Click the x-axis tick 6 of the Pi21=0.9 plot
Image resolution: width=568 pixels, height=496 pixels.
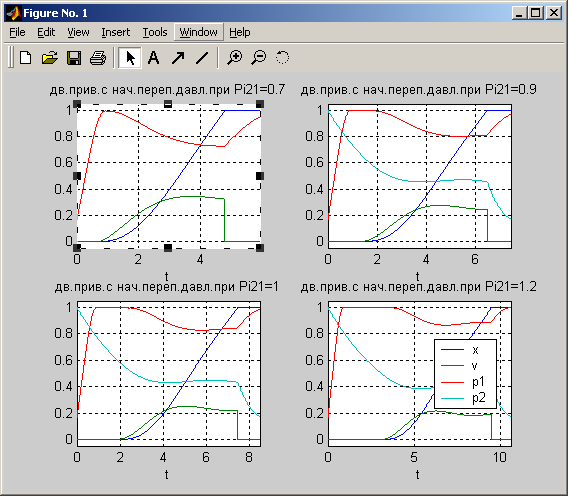[475, 259]
